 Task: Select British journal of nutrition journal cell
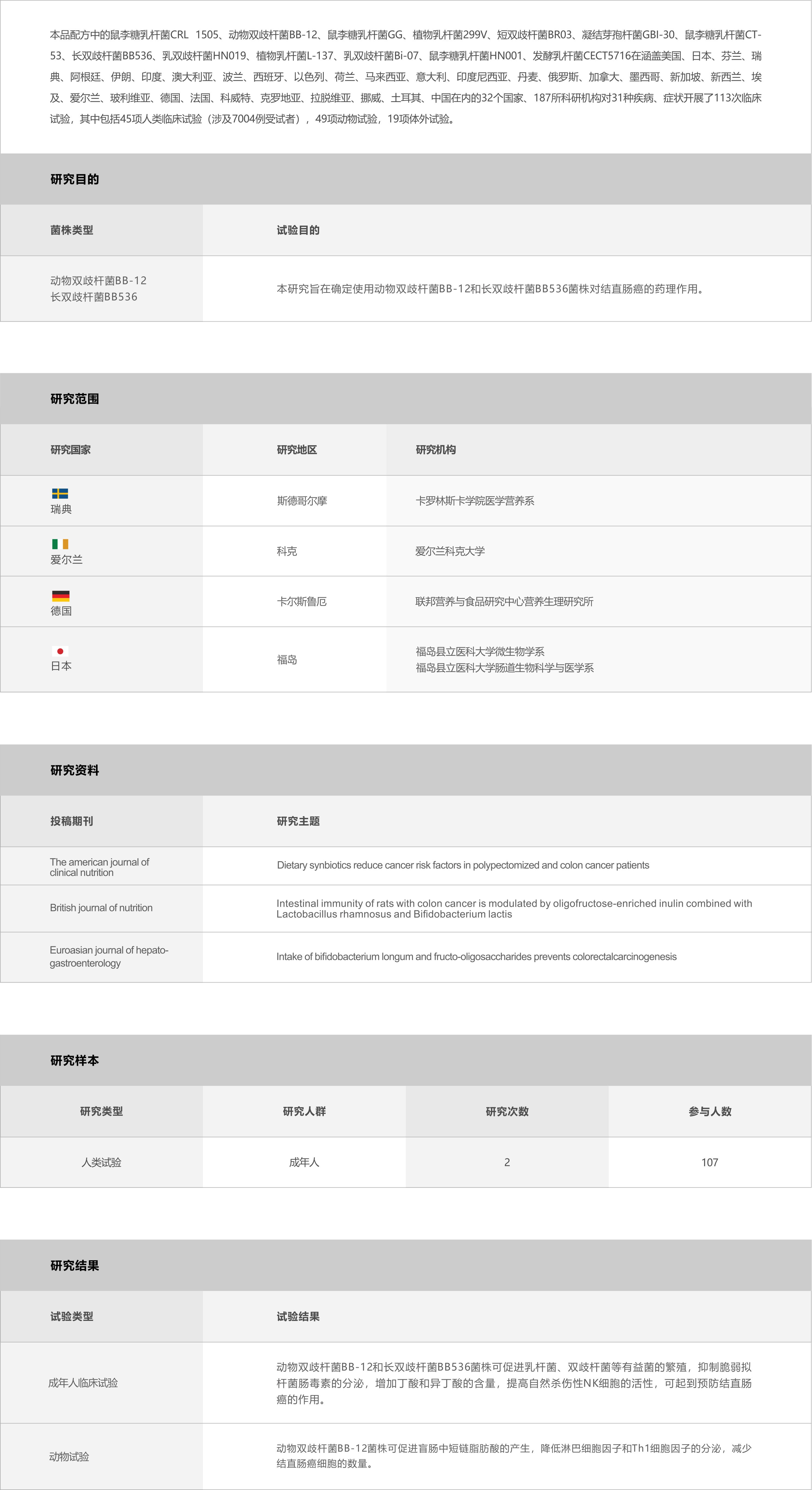pos(101,908)
